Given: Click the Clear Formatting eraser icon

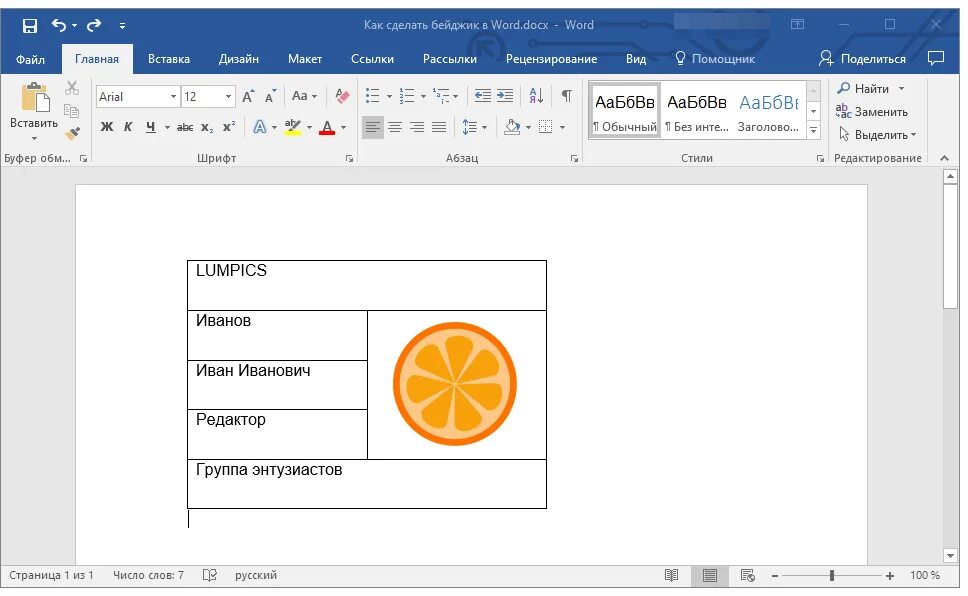Looking at the screenshot, I should pos(342,96).
